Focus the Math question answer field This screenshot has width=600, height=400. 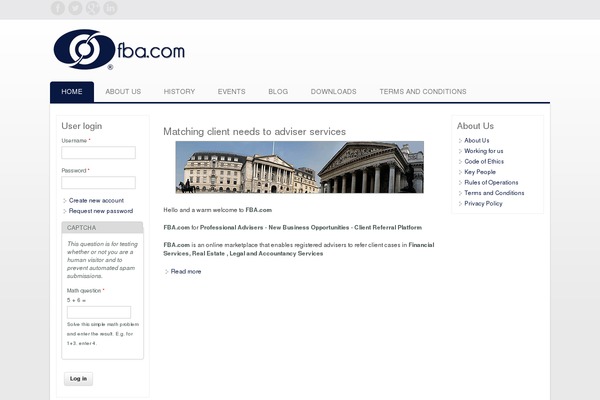click(x=99, y=312)
